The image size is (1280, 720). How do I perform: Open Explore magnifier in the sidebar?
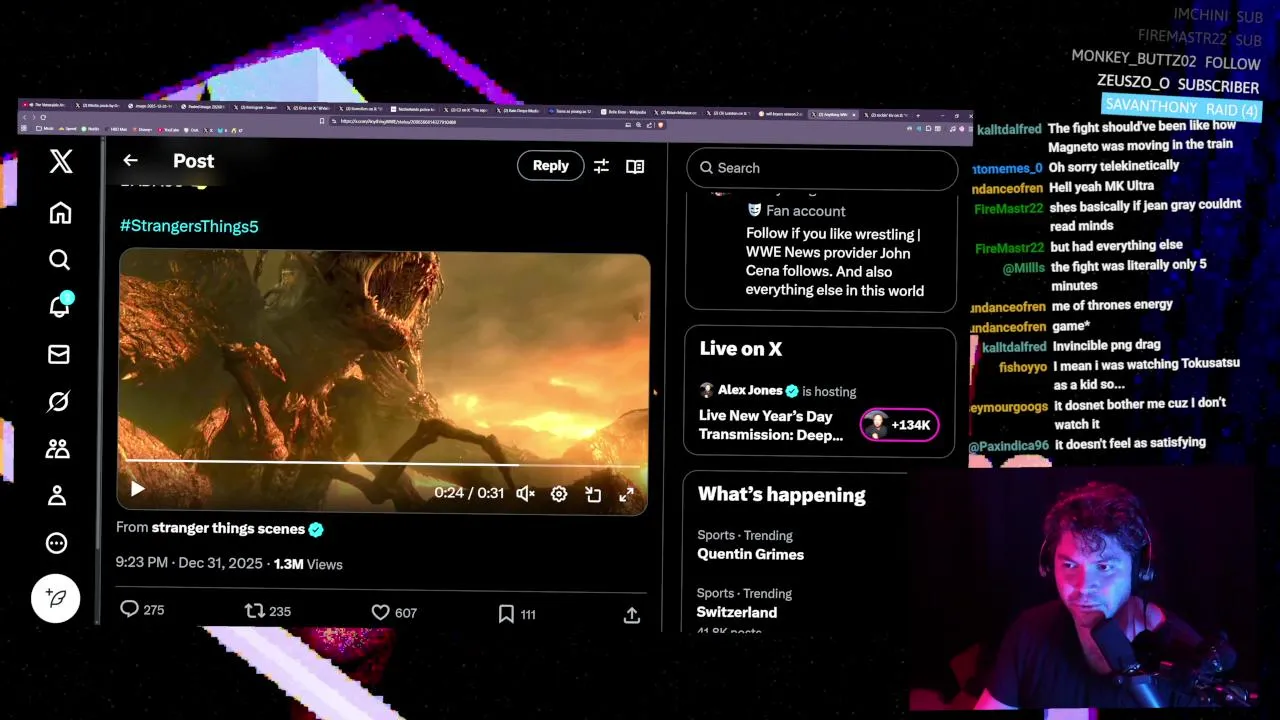(59, 260)
